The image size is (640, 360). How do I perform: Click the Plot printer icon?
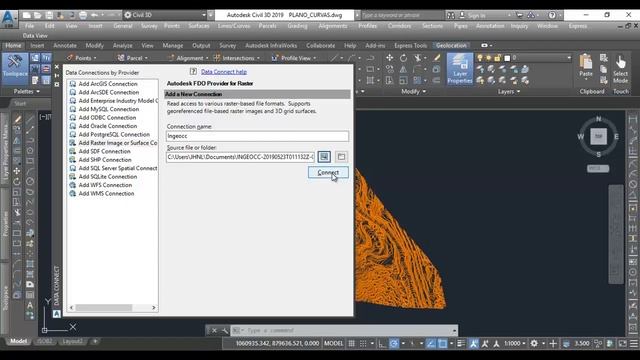coord(83,15)
